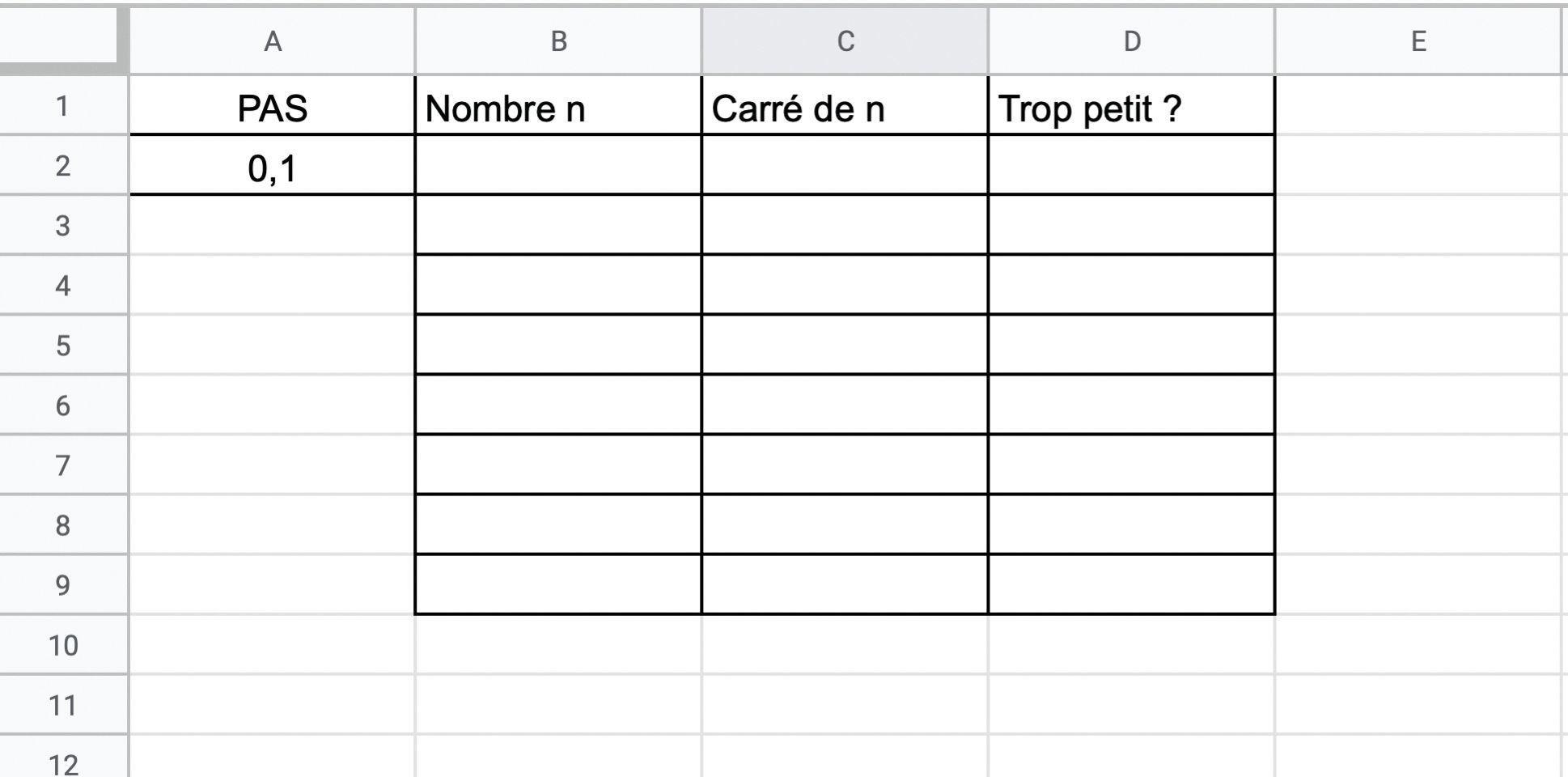Click column E header
Screen dimensions: 1568x777
point(1418,41)
